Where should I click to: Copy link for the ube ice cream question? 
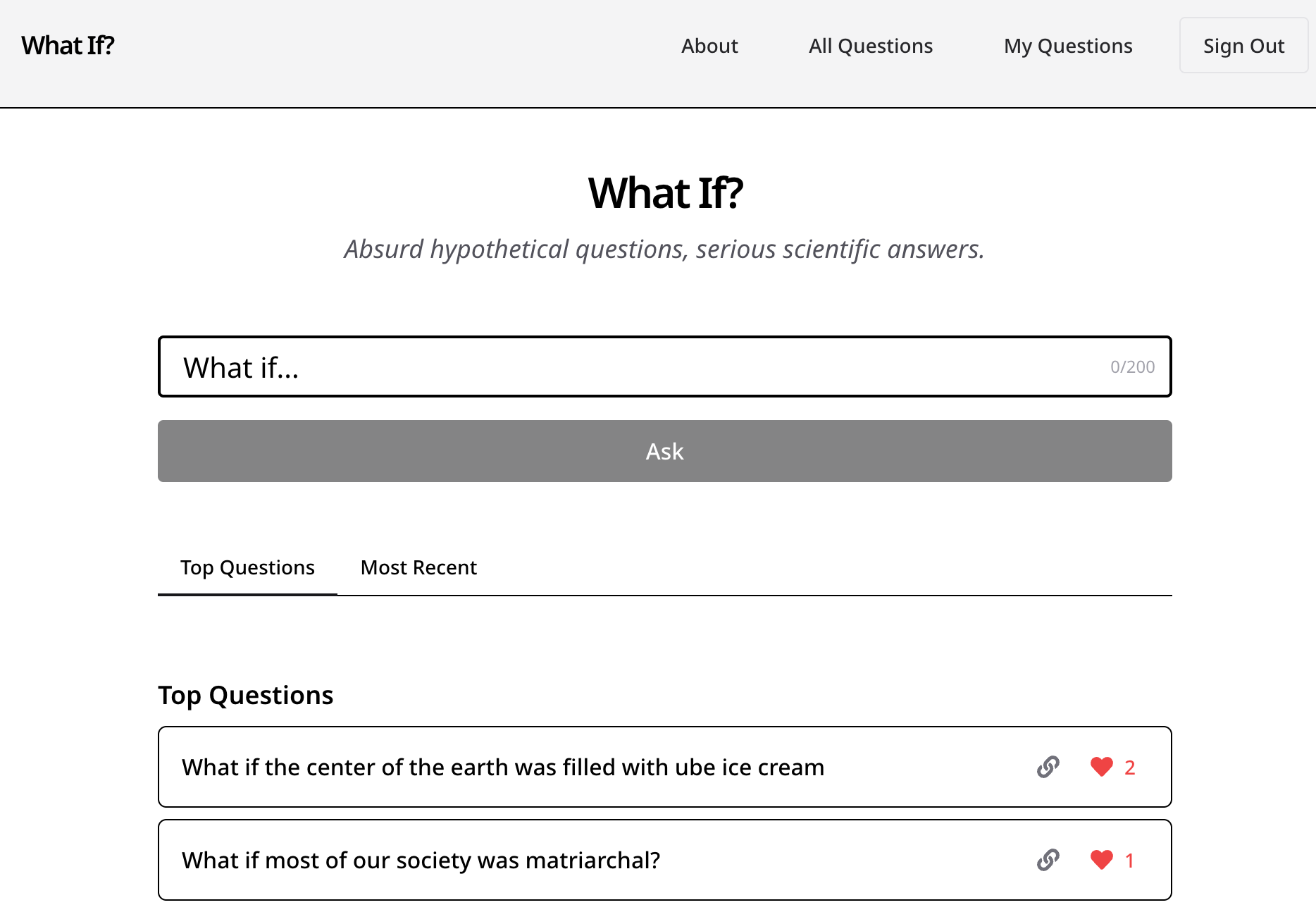(1048, 767)
